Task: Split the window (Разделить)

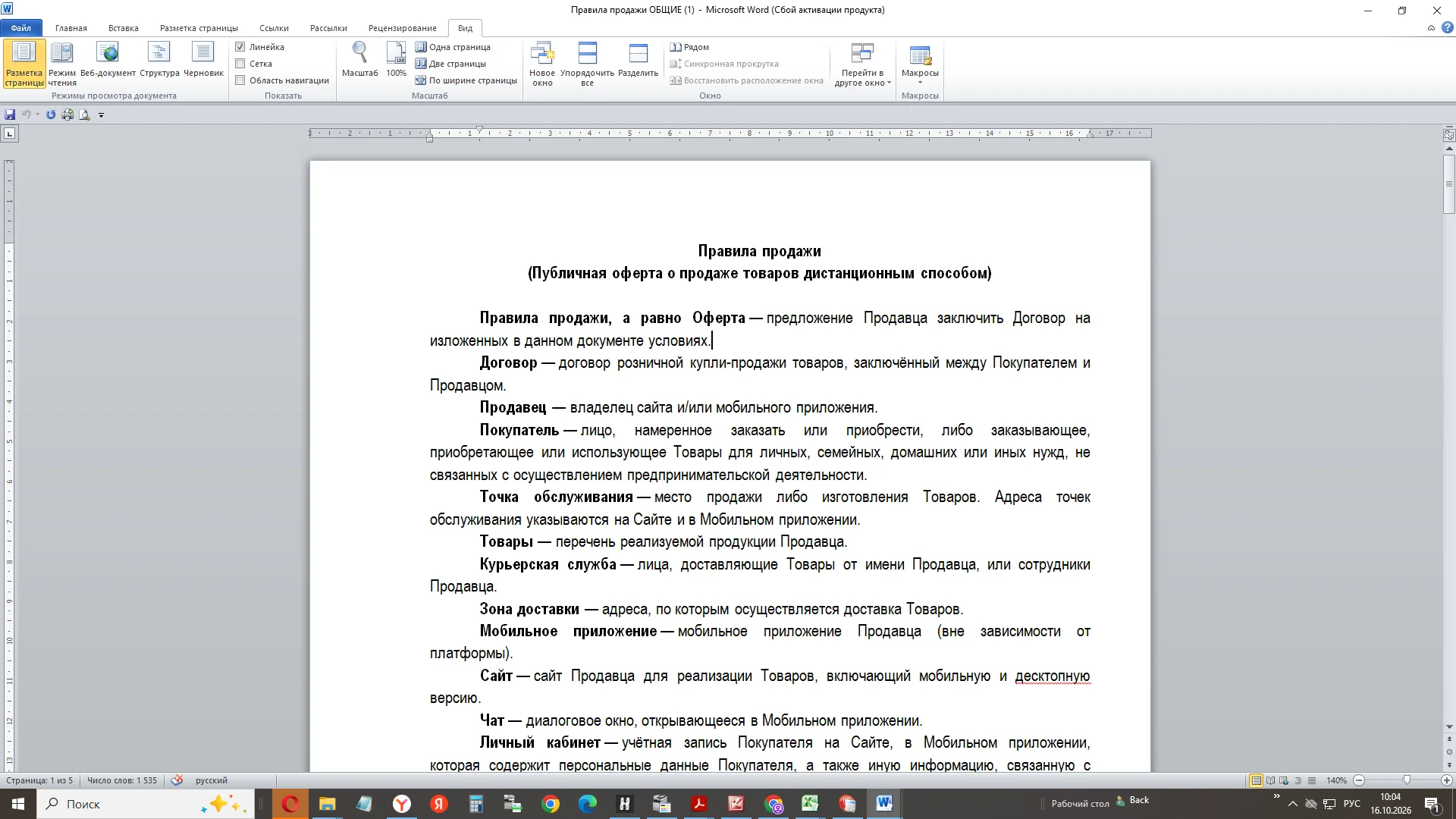Action: pyautogui.click(x=638, y=61)
